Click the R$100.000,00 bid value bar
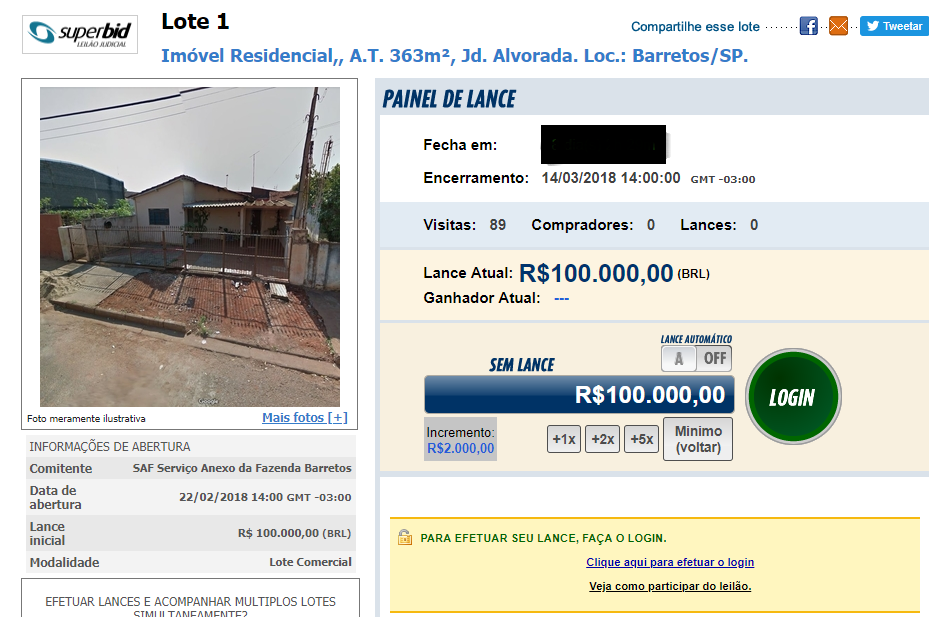The width and height of the screenshot is (929, 617). 579,394
